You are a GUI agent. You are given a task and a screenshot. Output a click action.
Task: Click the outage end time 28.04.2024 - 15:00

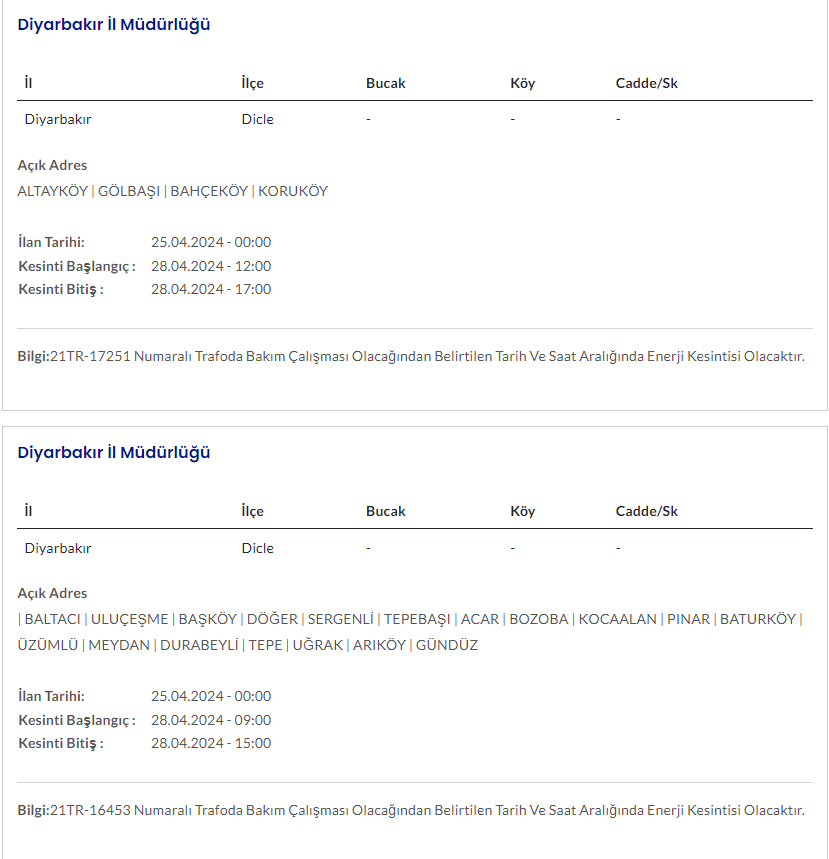coord(211,743)
